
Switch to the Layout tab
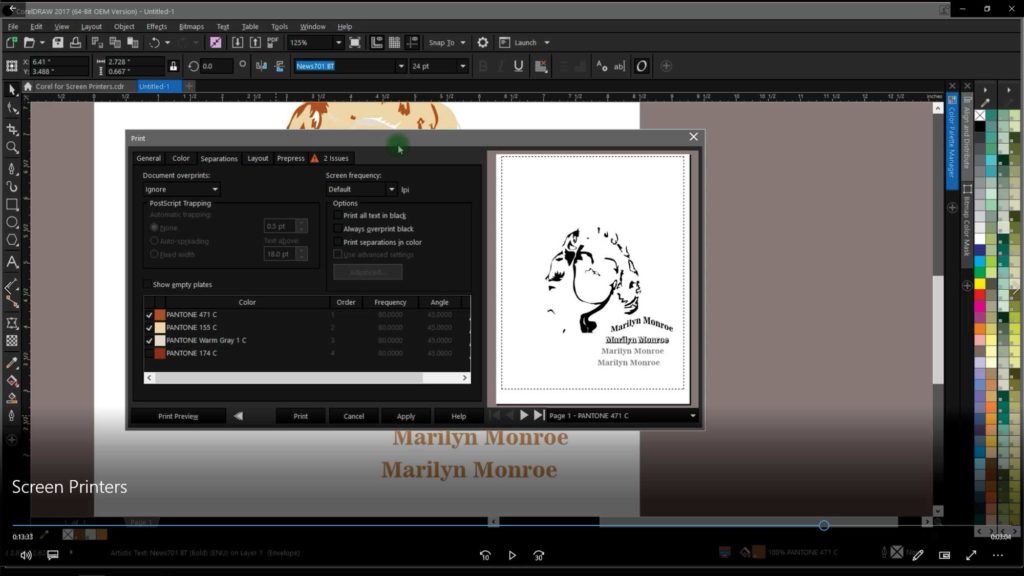point(258,158)
